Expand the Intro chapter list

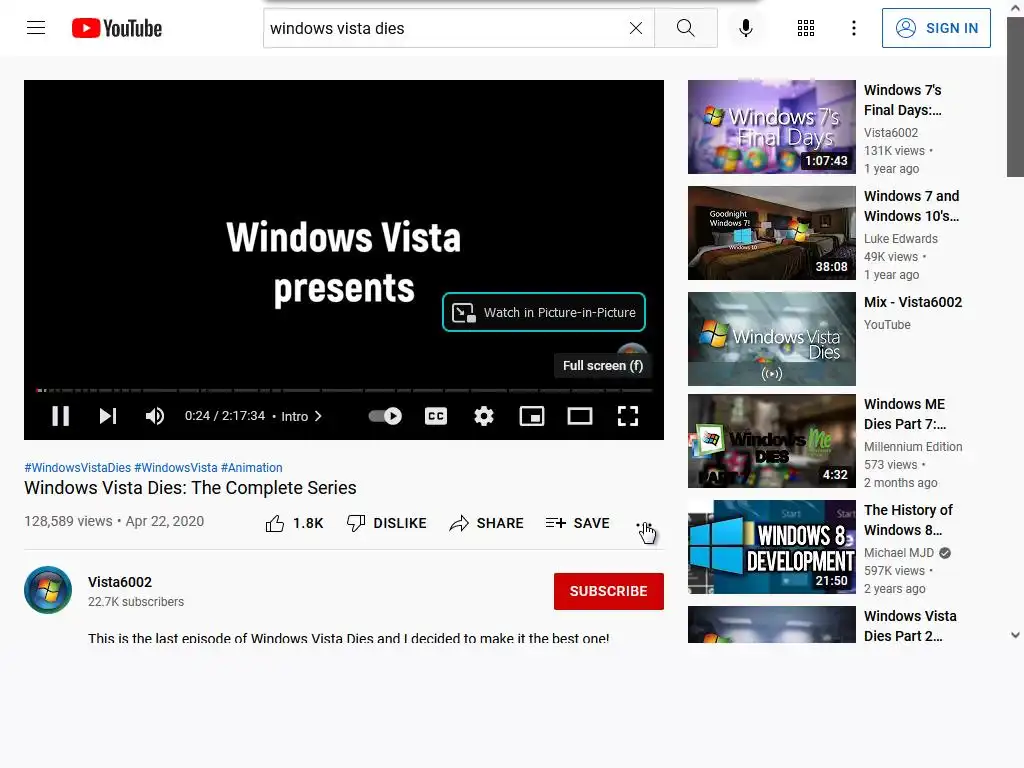tap(302, 416)
